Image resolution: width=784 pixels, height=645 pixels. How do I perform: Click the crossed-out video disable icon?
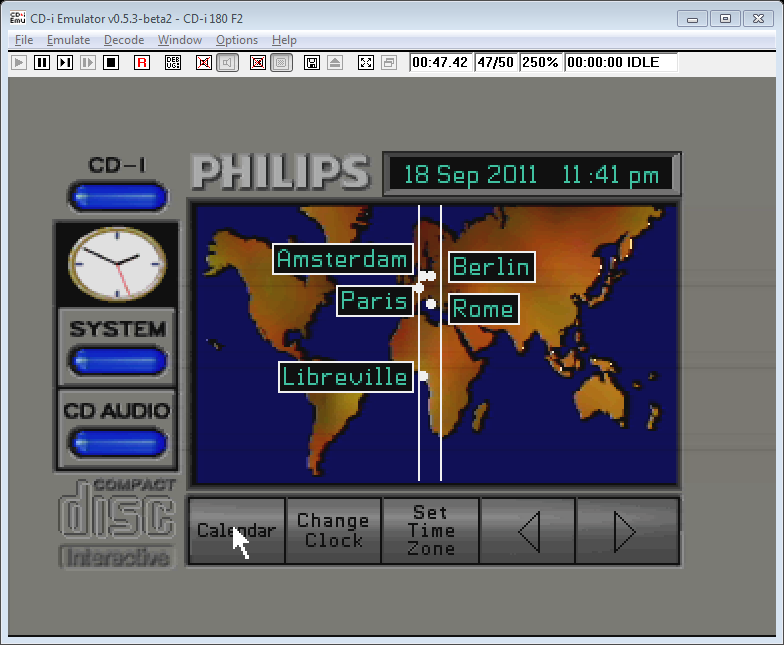point(258,62)
